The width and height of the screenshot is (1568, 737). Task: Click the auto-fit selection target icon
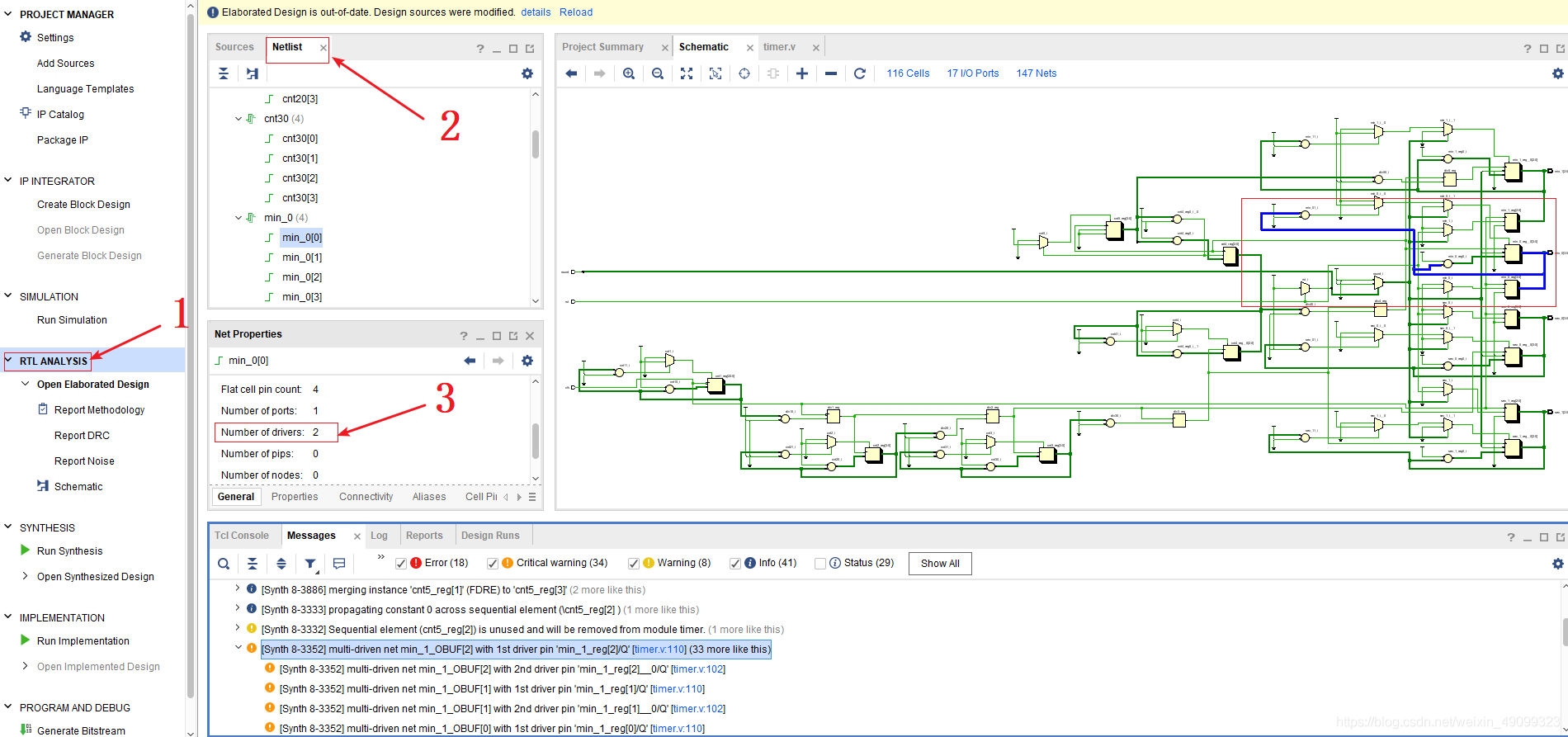click(x=744, y=73)
